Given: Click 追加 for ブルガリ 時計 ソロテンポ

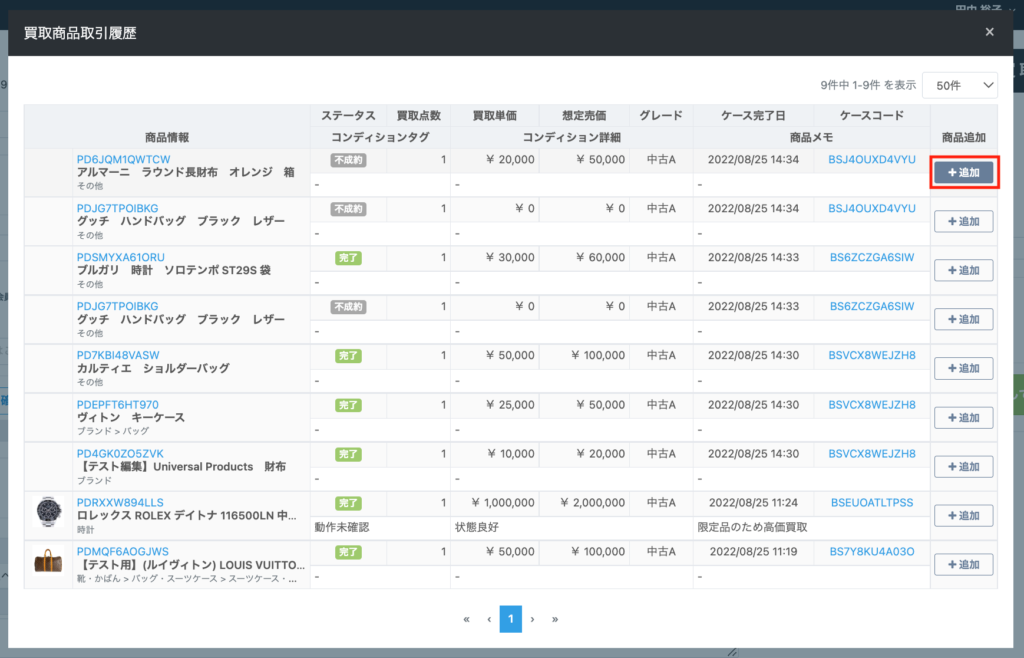Looking at the screenshot, I should (x=963, y=271).
